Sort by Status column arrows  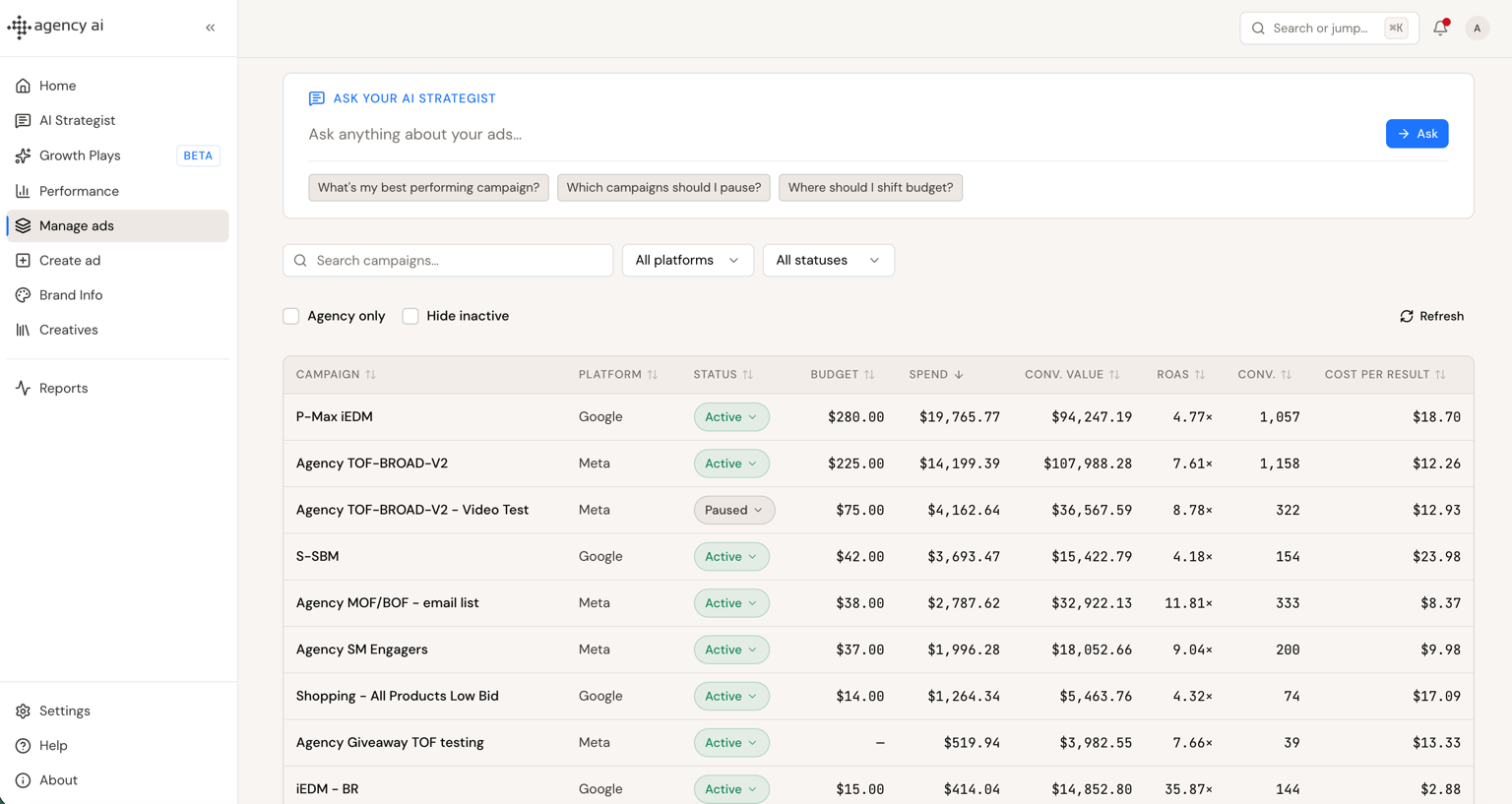click(x=748, y=375)
